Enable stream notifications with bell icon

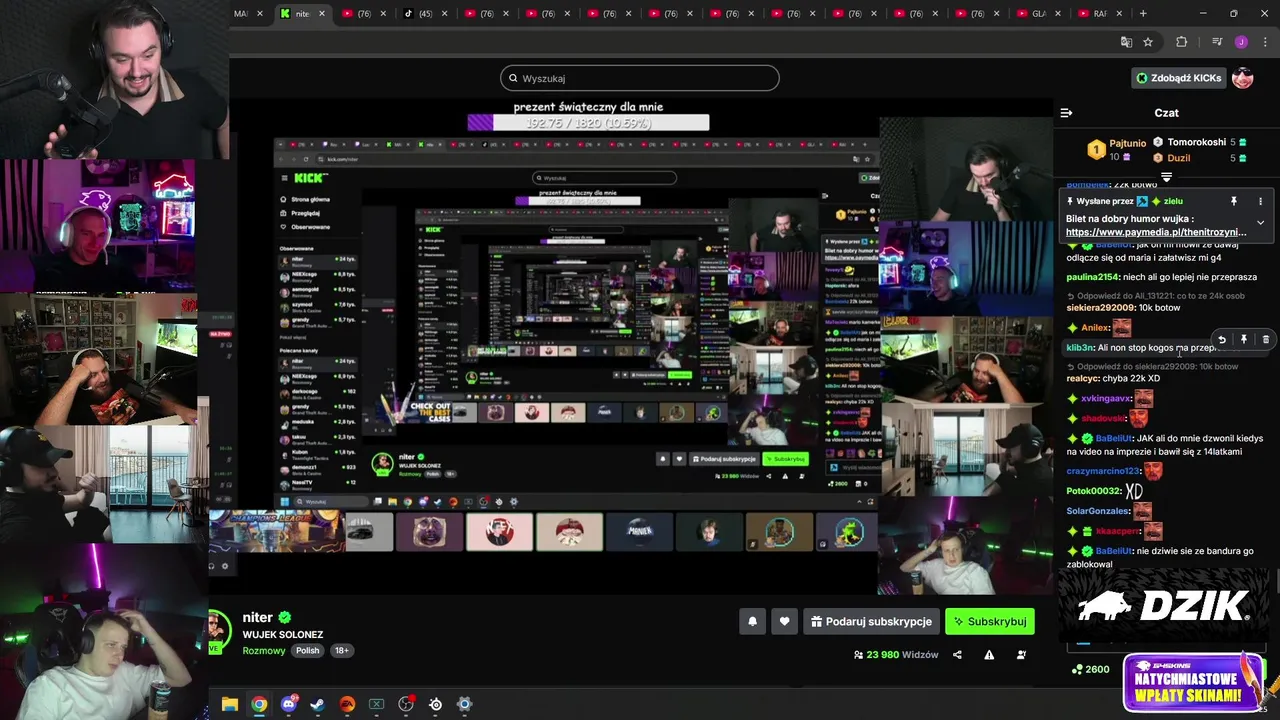752,621
